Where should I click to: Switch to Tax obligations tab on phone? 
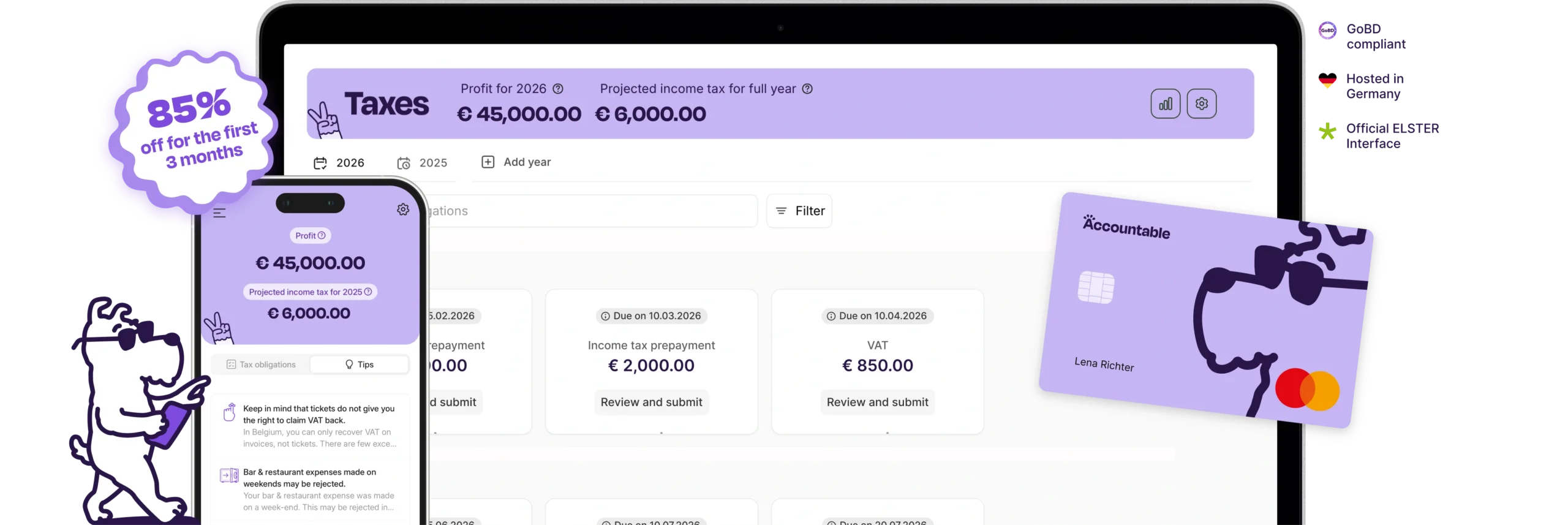261,364
